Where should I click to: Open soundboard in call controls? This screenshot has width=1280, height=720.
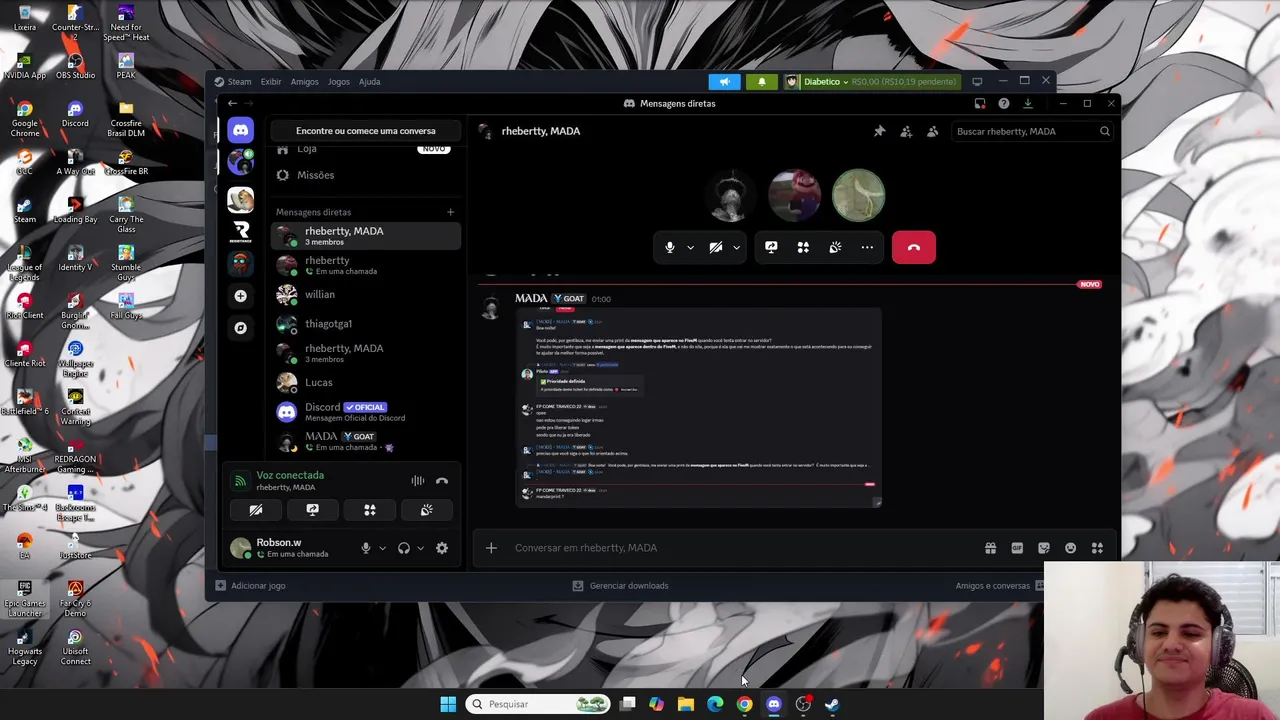(835, 247)
